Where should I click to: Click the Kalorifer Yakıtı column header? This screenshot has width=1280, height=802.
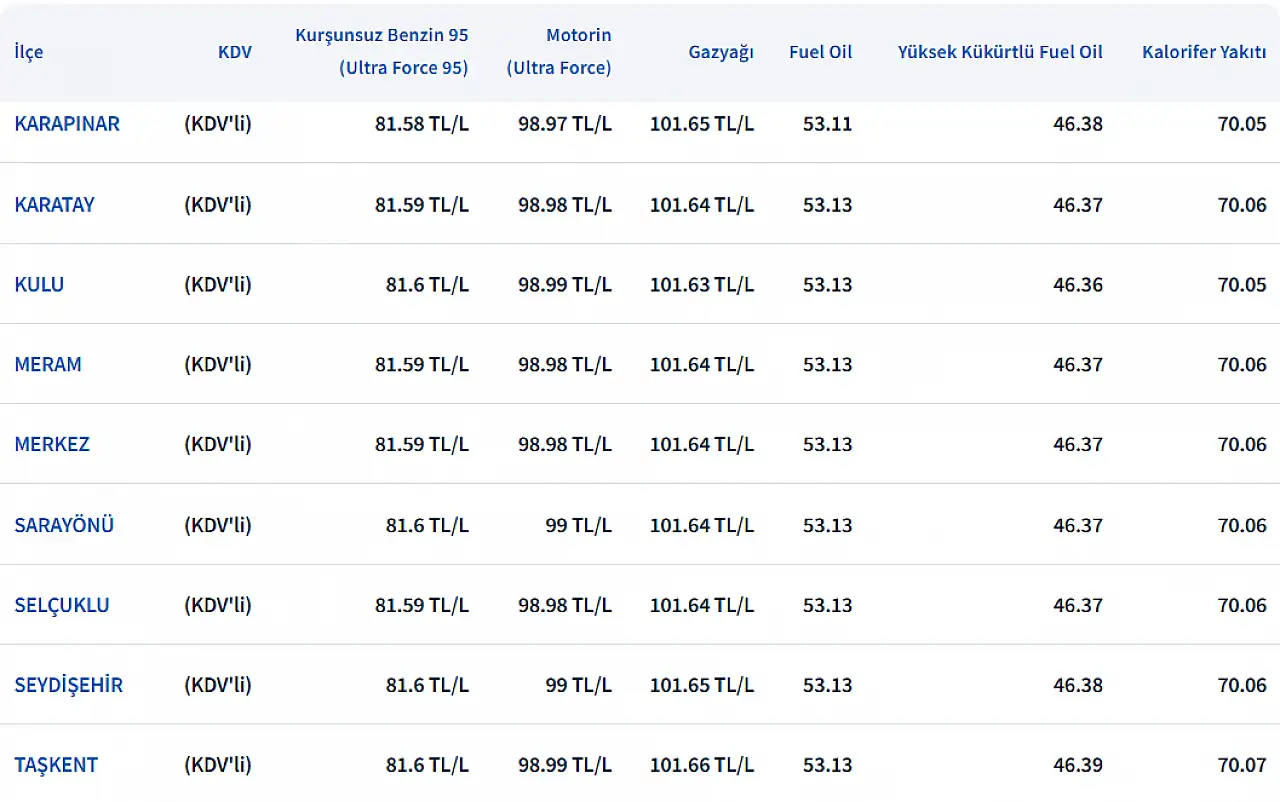(1204, 52)
